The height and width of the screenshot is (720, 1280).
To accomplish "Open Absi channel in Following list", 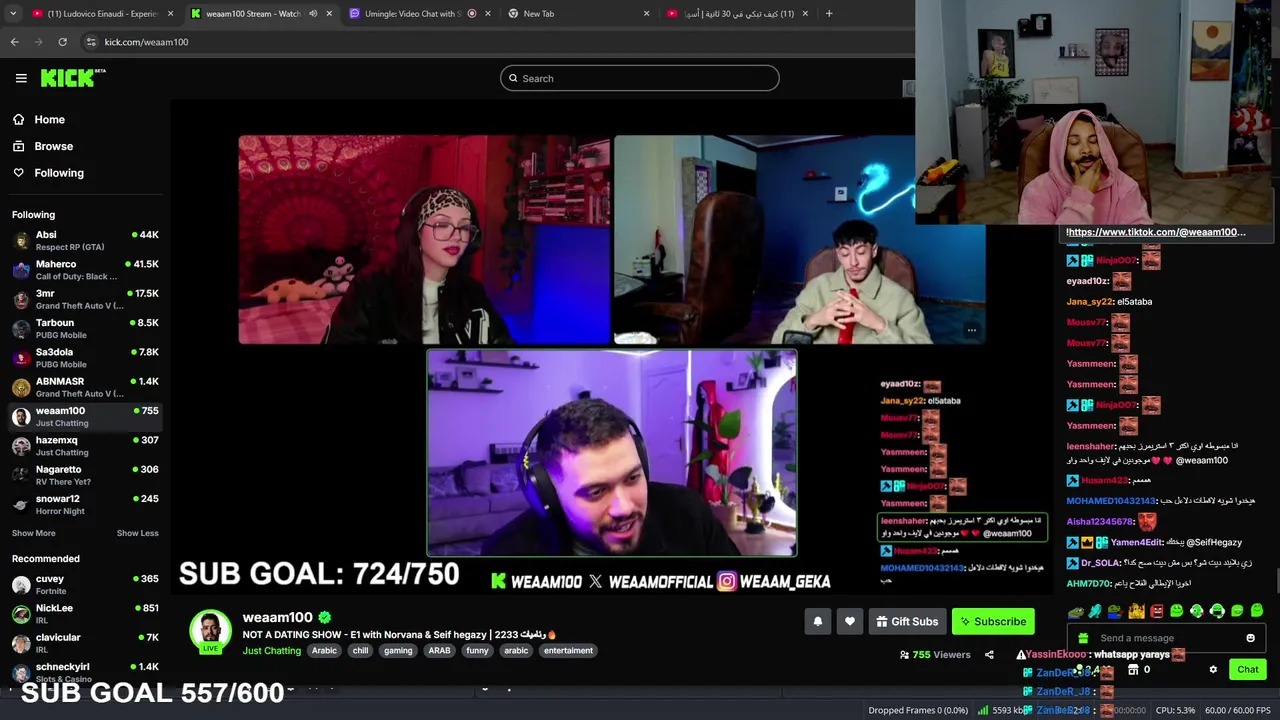I will pyautogui.click(x=85, y=241).
